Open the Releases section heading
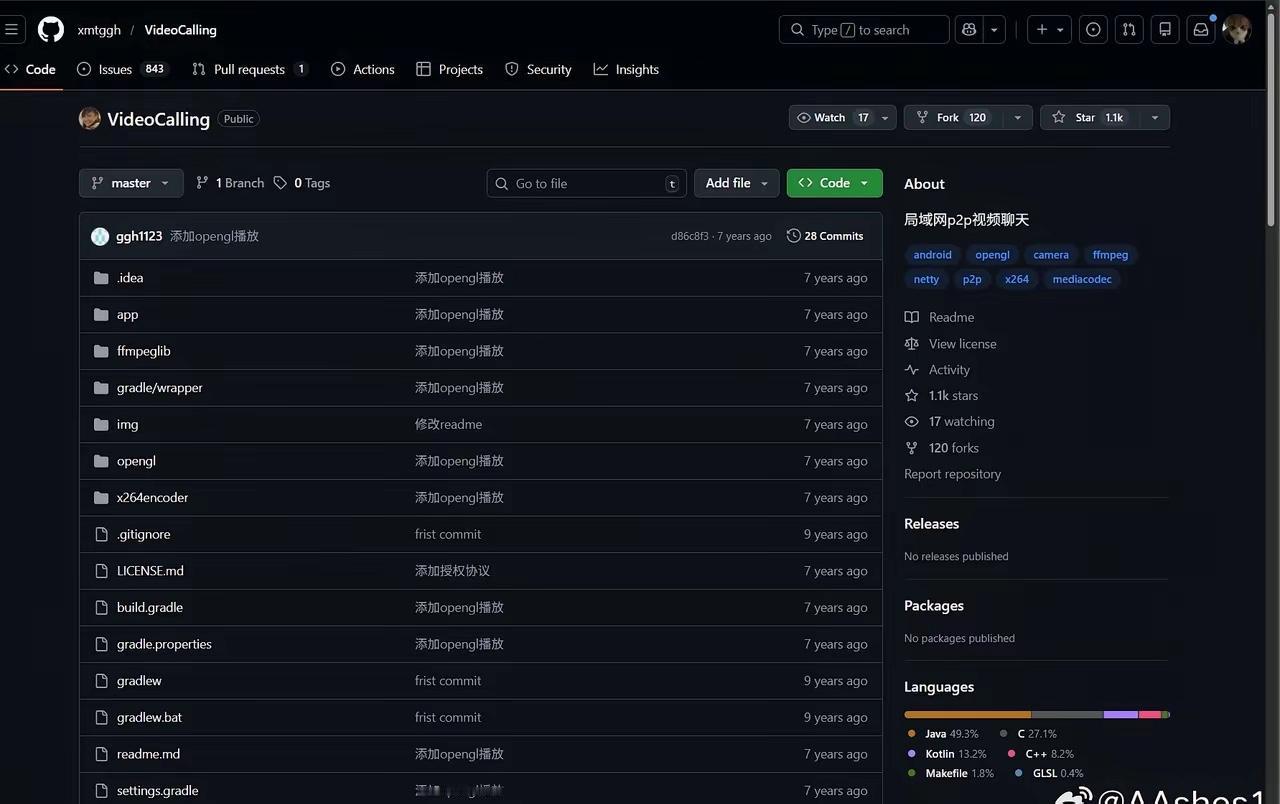 (931, 524)
